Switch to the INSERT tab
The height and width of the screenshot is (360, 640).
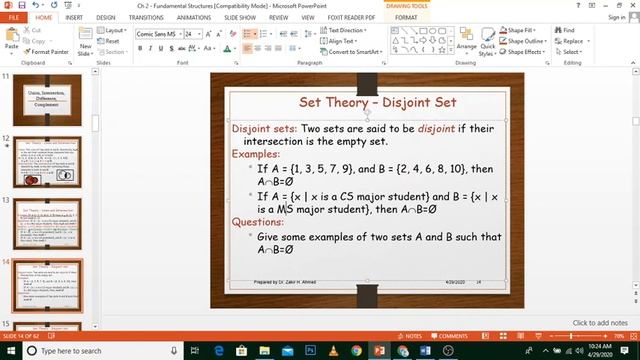click(74, 18)
